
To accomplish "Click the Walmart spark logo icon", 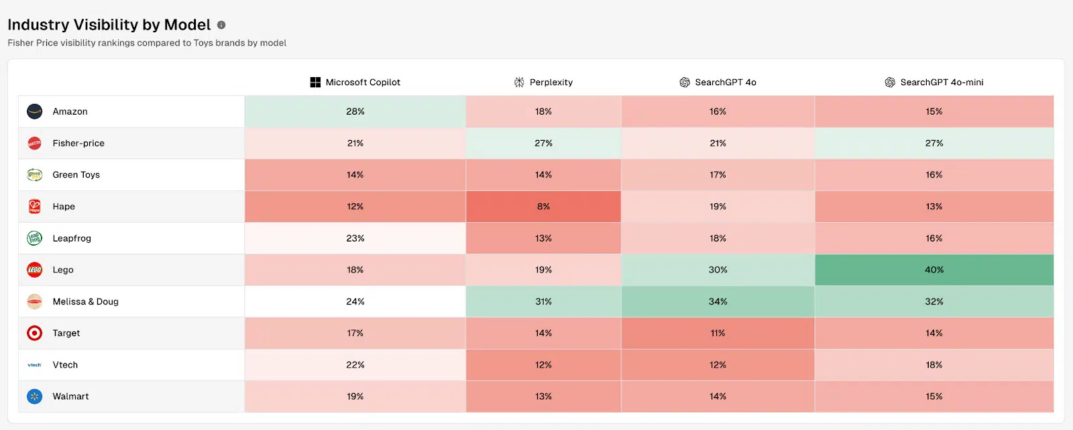I will pyautogui.click(x=35, y=396).
